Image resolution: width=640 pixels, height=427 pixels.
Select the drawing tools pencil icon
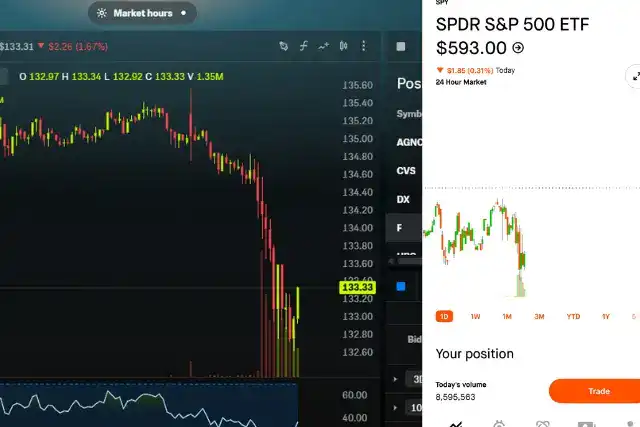[283, 46]
